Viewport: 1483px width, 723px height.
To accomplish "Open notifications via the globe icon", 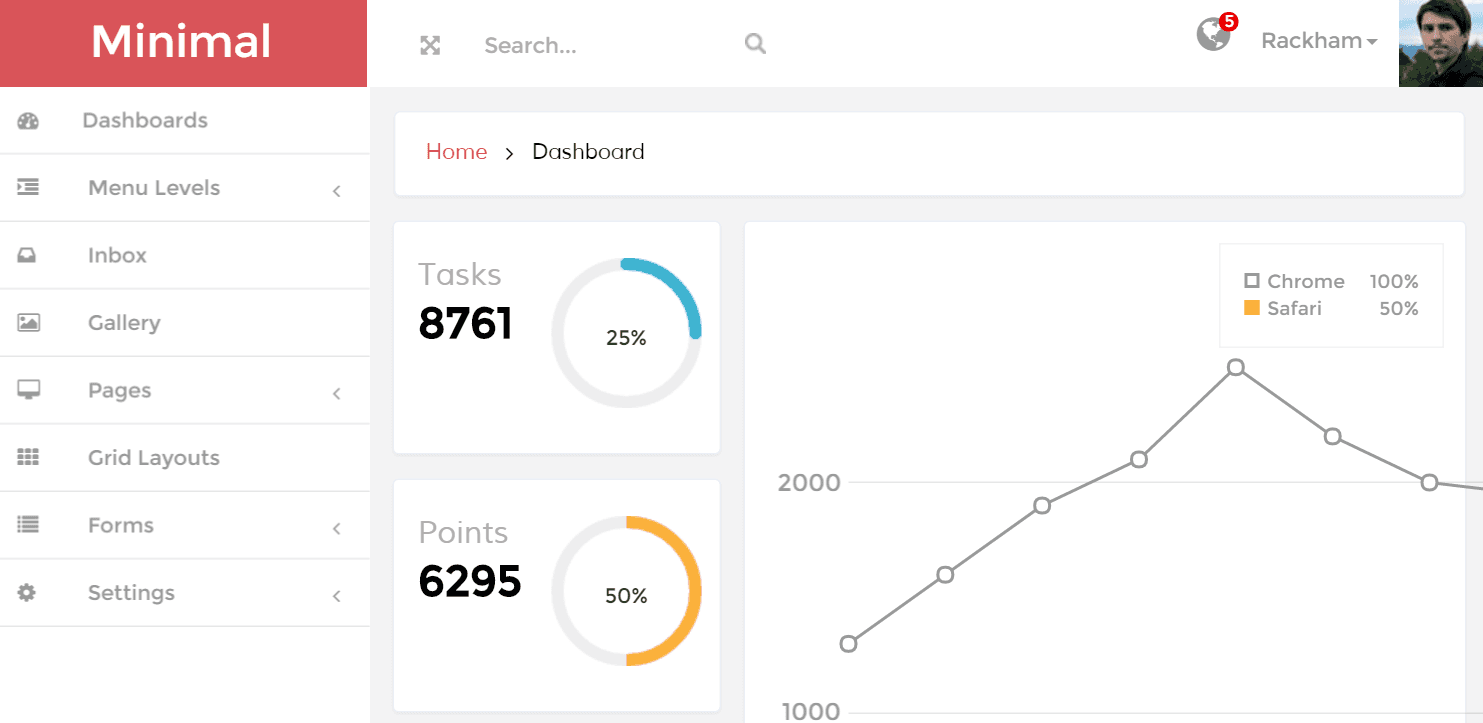I will click(1212, 35).
